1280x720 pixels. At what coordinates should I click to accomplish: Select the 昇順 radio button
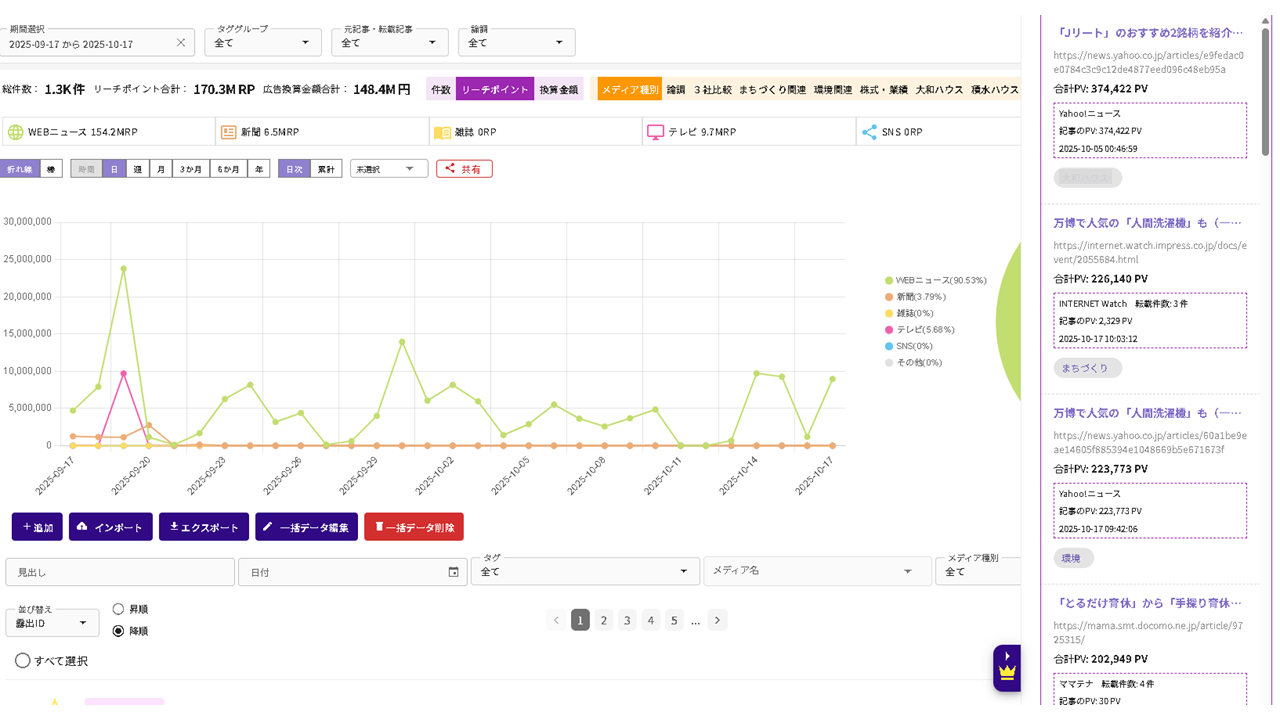click(x=119, y=609)
